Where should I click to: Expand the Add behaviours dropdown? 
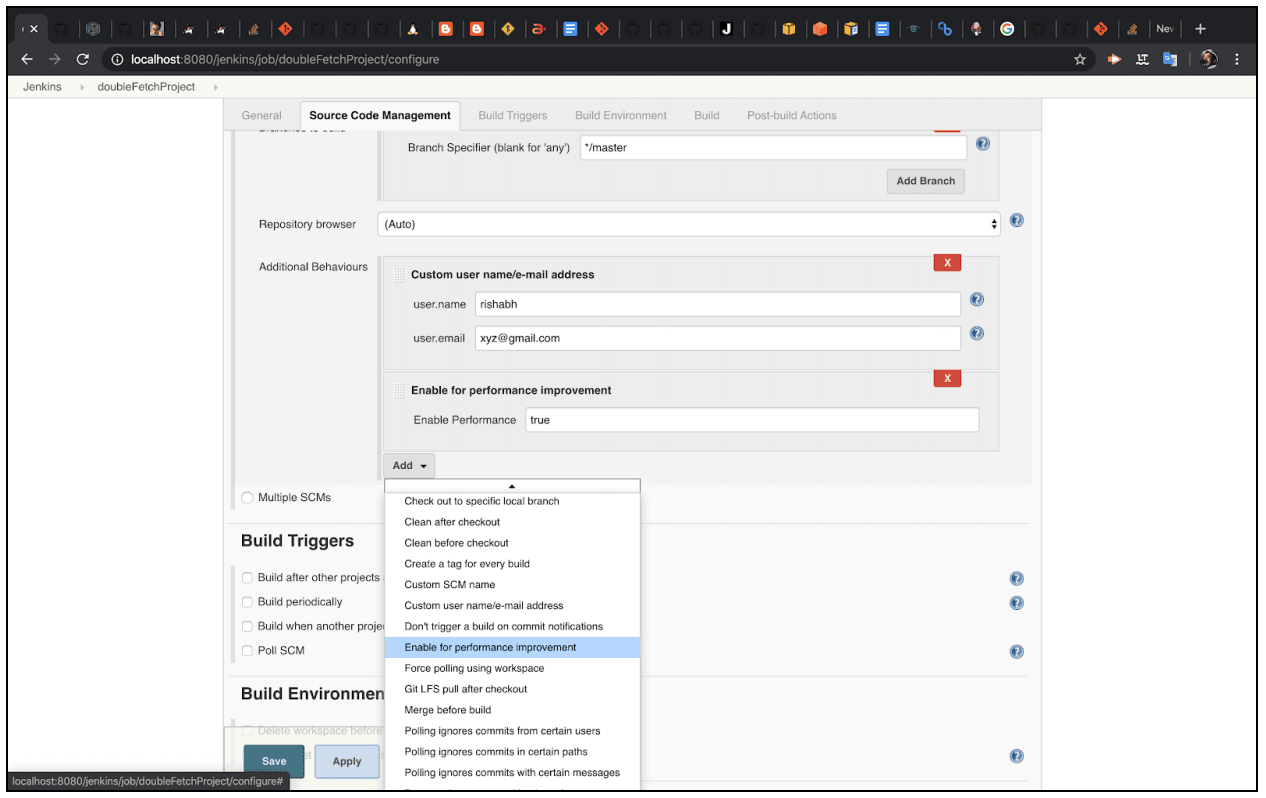pos(409,465)
